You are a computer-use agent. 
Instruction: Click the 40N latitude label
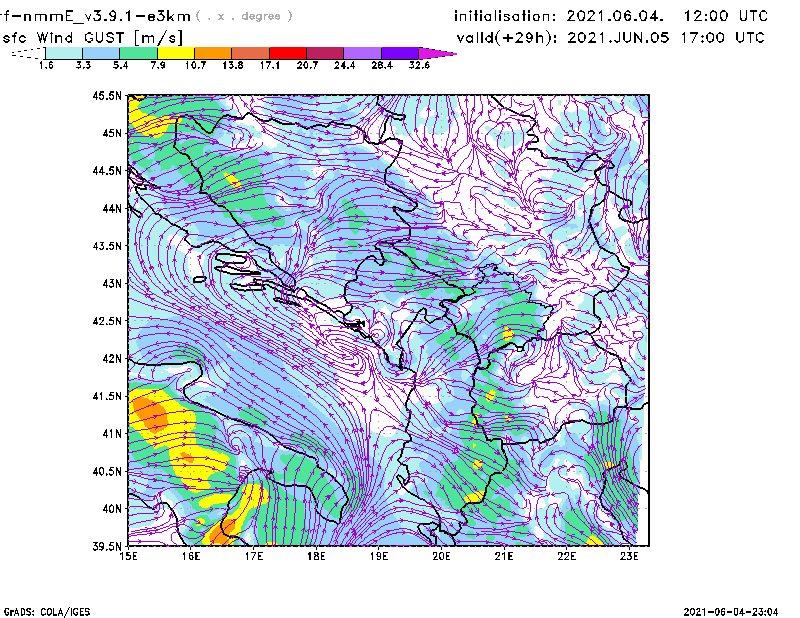(x=112, y=509)
